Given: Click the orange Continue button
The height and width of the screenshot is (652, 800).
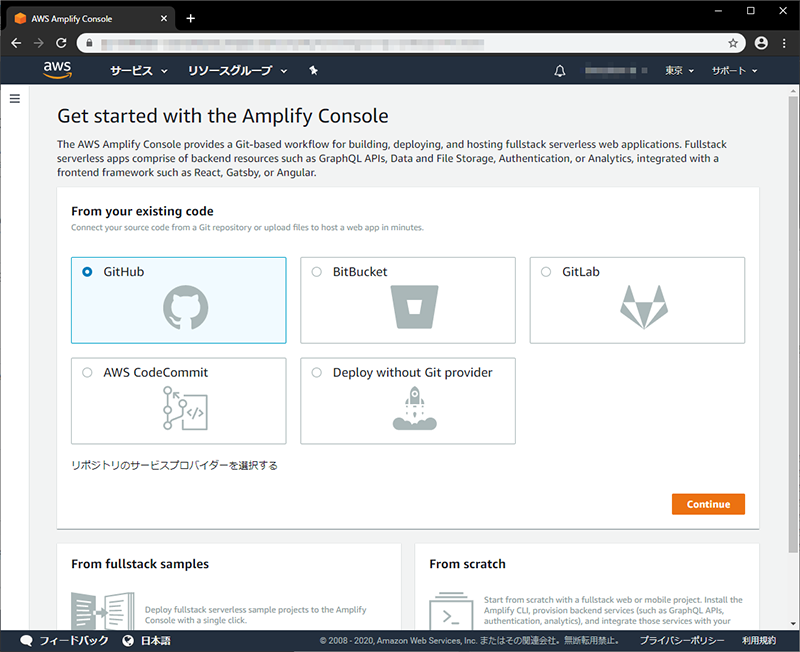Looking at the screenshot, I should pos(708,504).
